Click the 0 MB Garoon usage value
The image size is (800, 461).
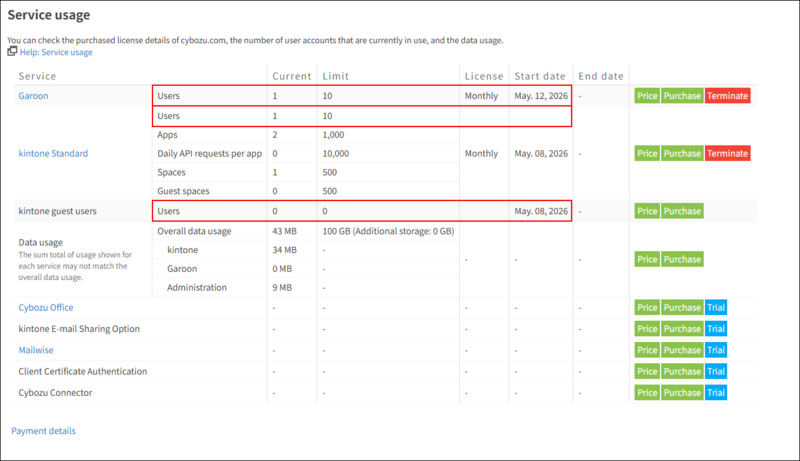click(x=282, y=269)
